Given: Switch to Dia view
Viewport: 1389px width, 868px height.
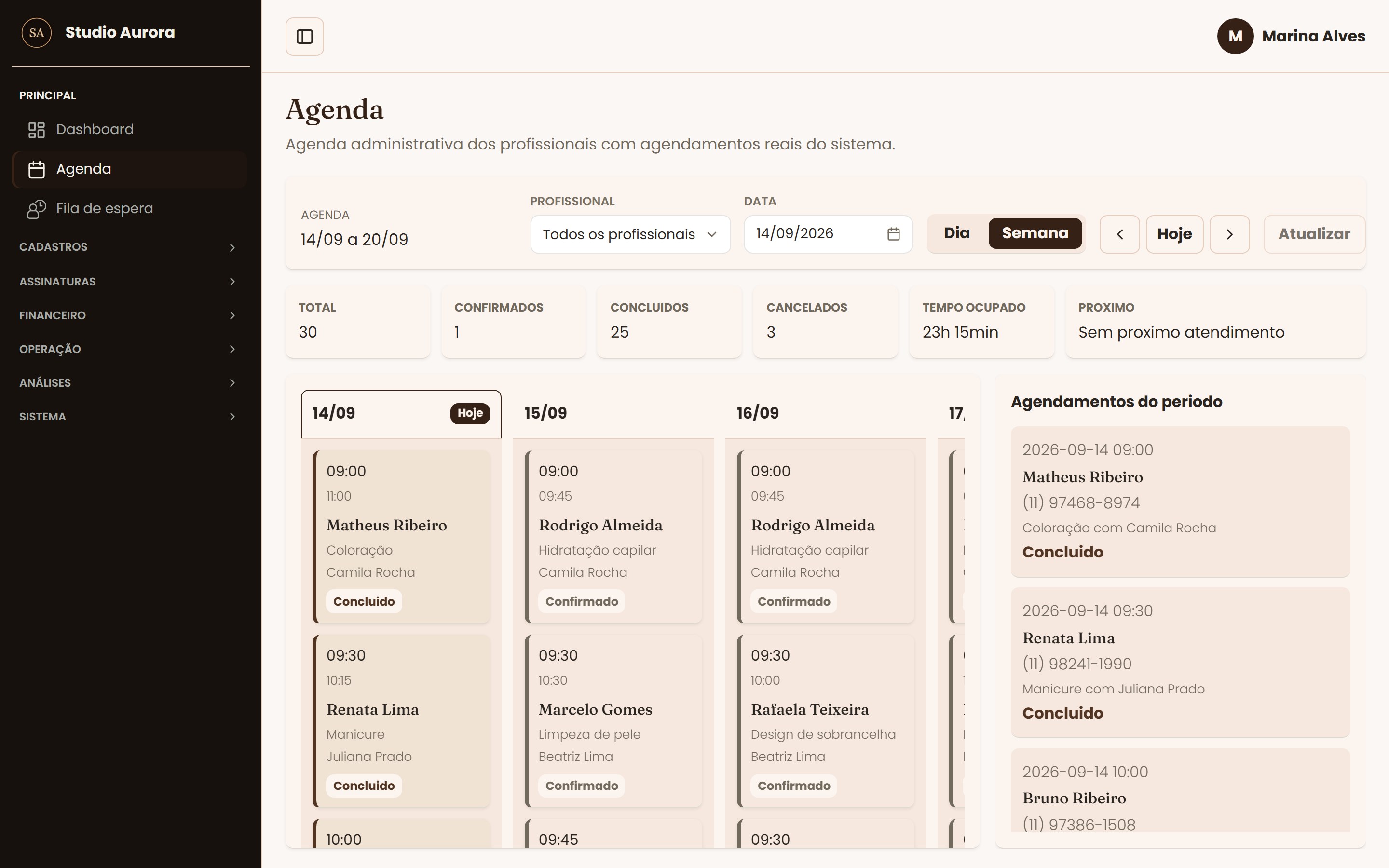Looking at the screenshot, I should click(957, 233).
